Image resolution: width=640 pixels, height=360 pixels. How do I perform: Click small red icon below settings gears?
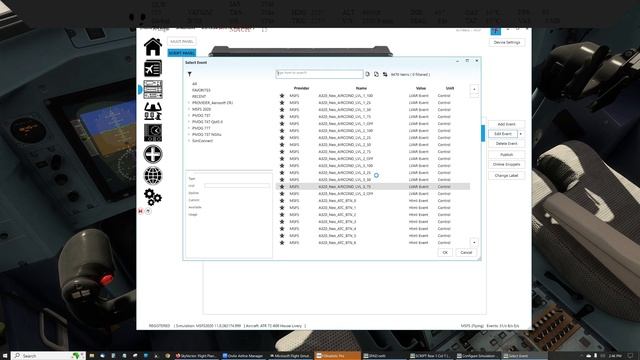tap(141, 211)
